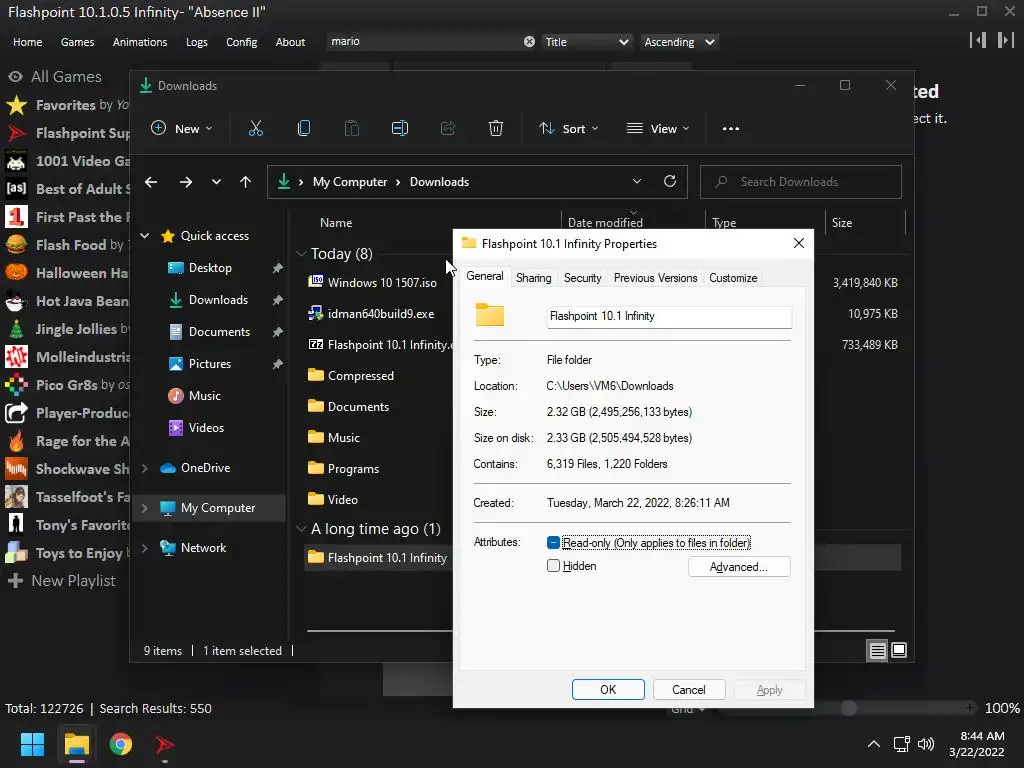1024x768 pixels.
Task: Select the idman640build9.exe file
Action: point(381,313)
